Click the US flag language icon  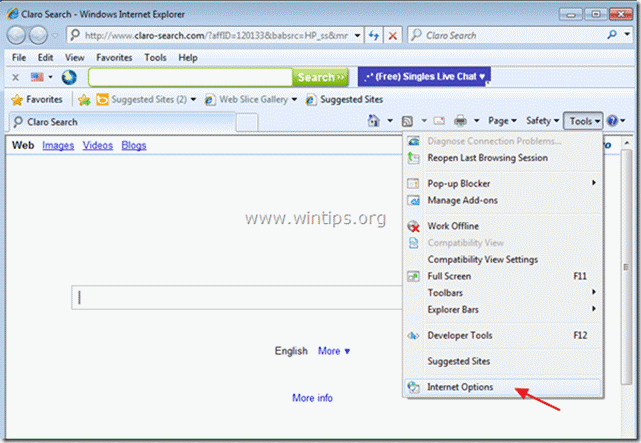click(37, 77)
